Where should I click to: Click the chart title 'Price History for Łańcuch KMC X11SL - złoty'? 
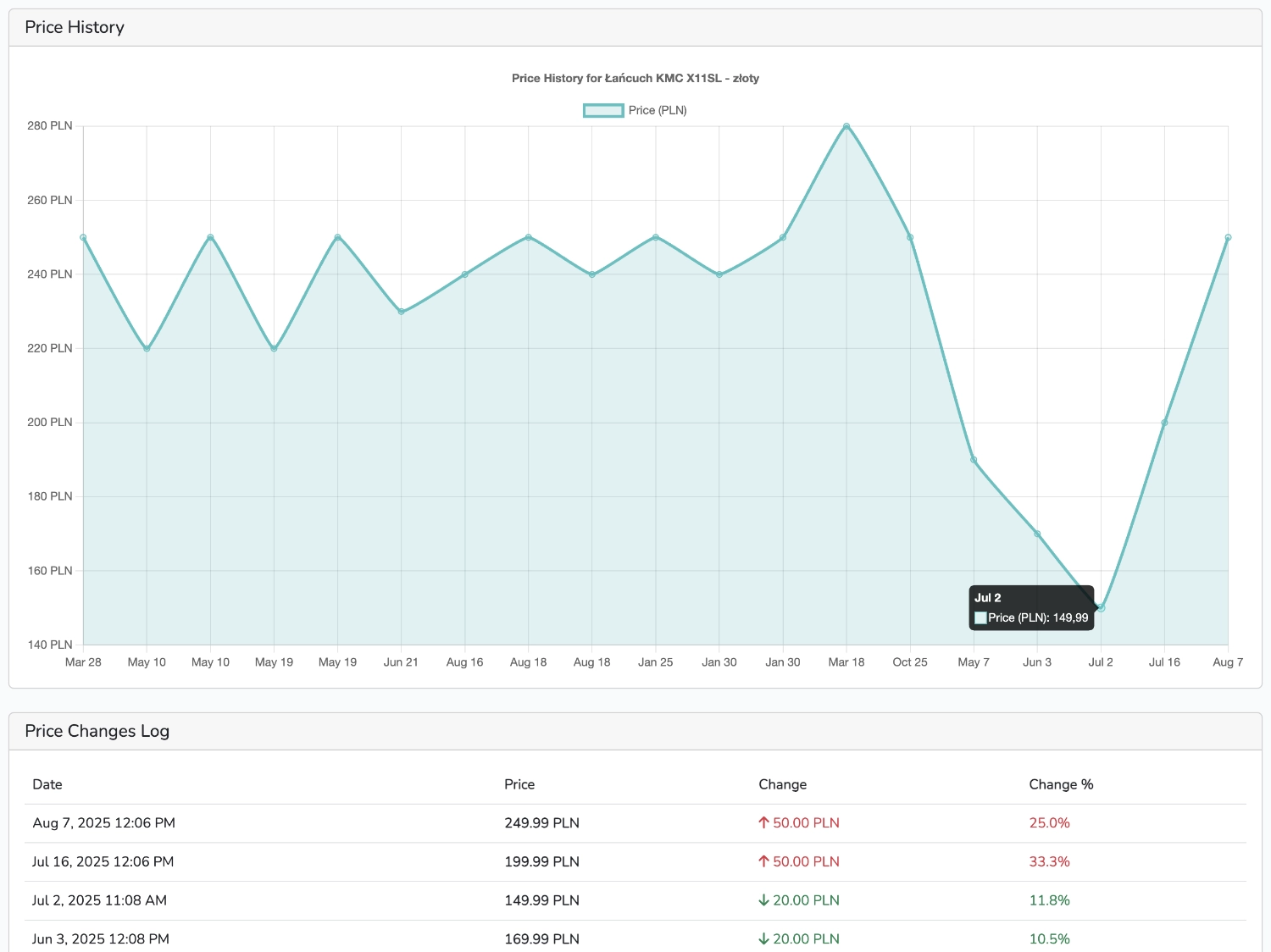[635, 78]
